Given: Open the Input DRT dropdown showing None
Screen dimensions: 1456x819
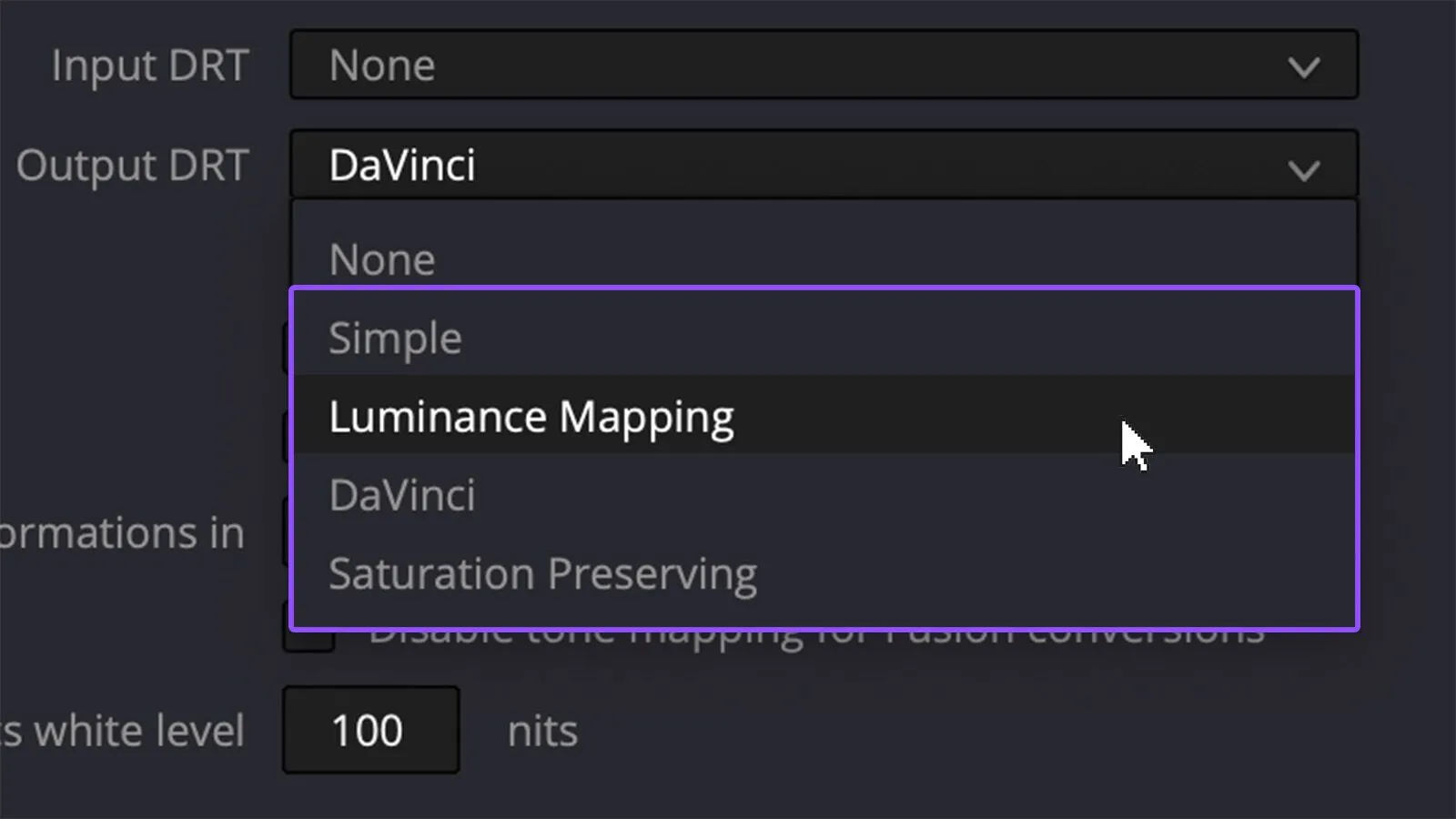Looking at the screenshot, I should click(824, 65).
